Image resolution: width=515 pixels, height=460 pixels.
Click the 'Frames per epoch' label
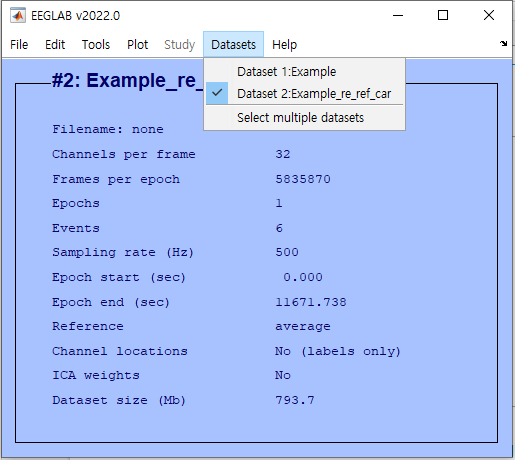click(x=116, y=179)
